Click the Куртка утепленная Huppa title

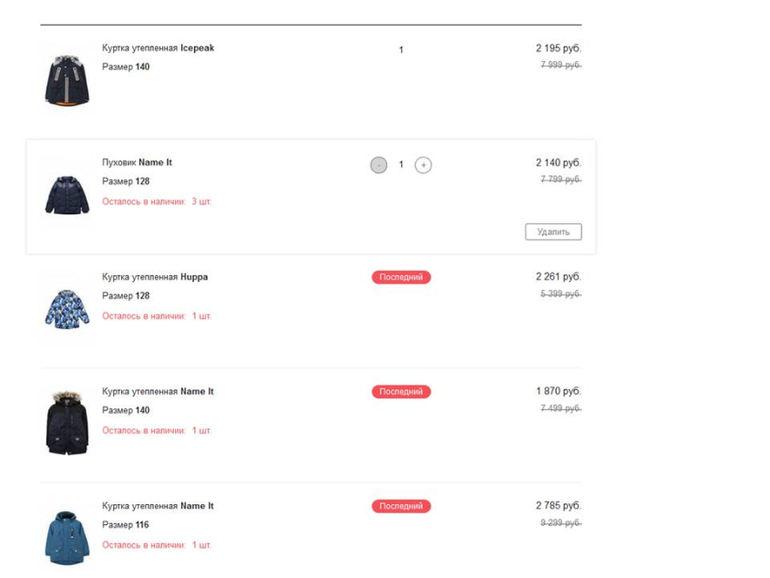pos(155,277)
